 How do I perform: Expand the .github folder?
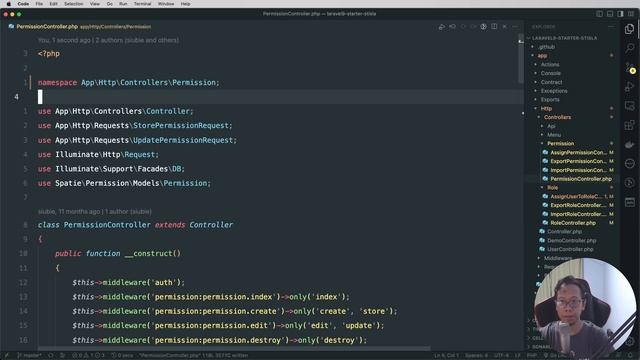[546, 47]
